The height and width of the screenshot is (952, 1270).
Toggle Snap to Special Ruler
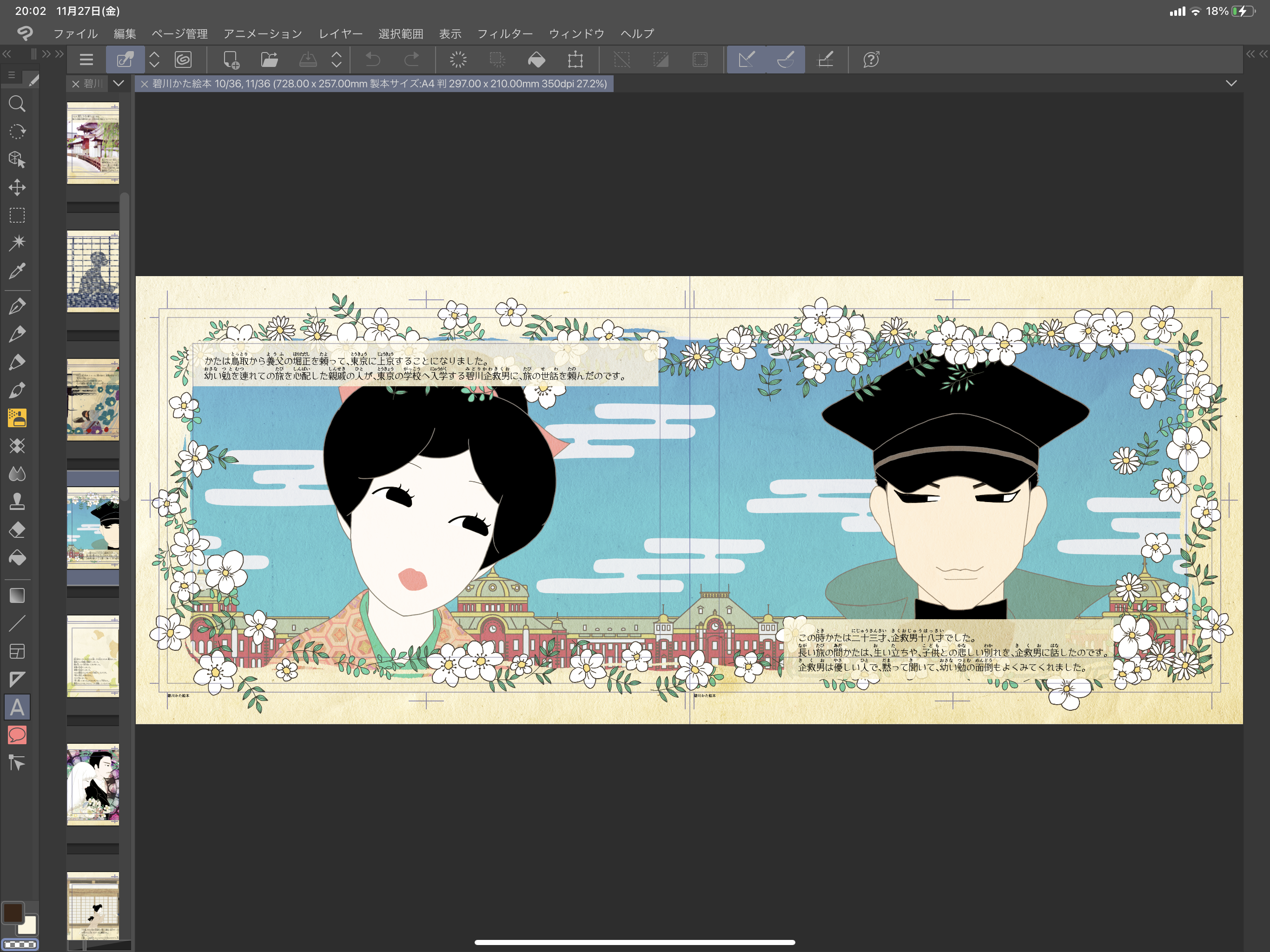[x=786, y=59]
